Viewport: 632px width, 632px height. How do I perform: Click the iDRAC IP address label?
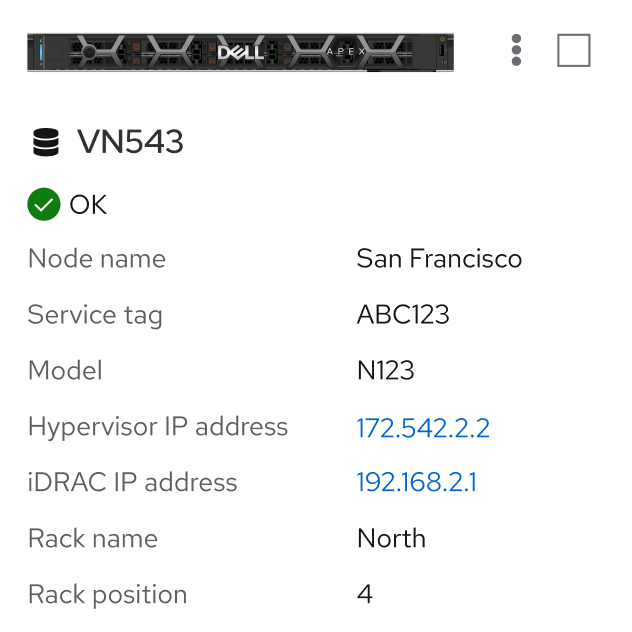coord(132,483)
